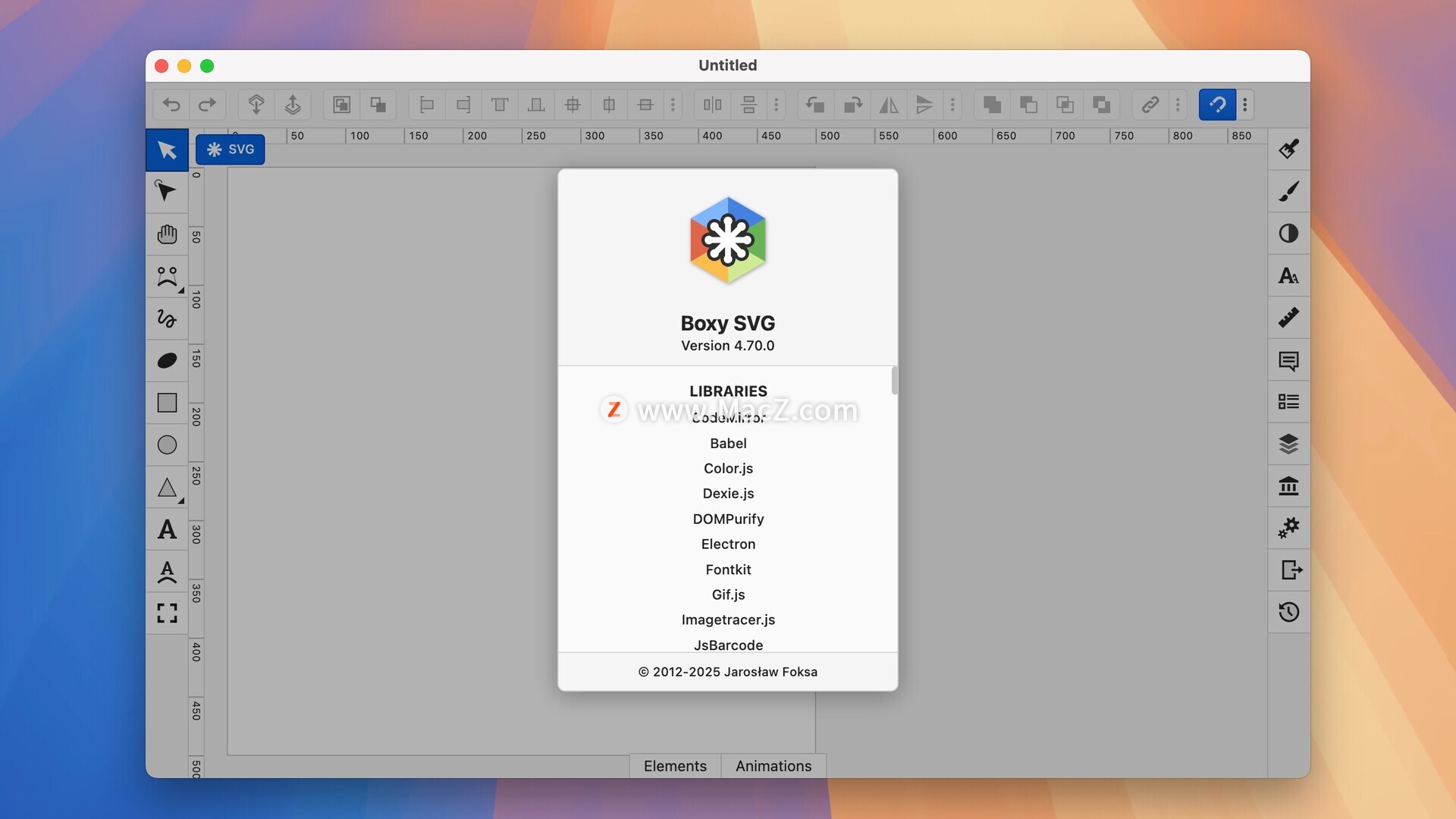Open the Export panel

click(1288, 570)
